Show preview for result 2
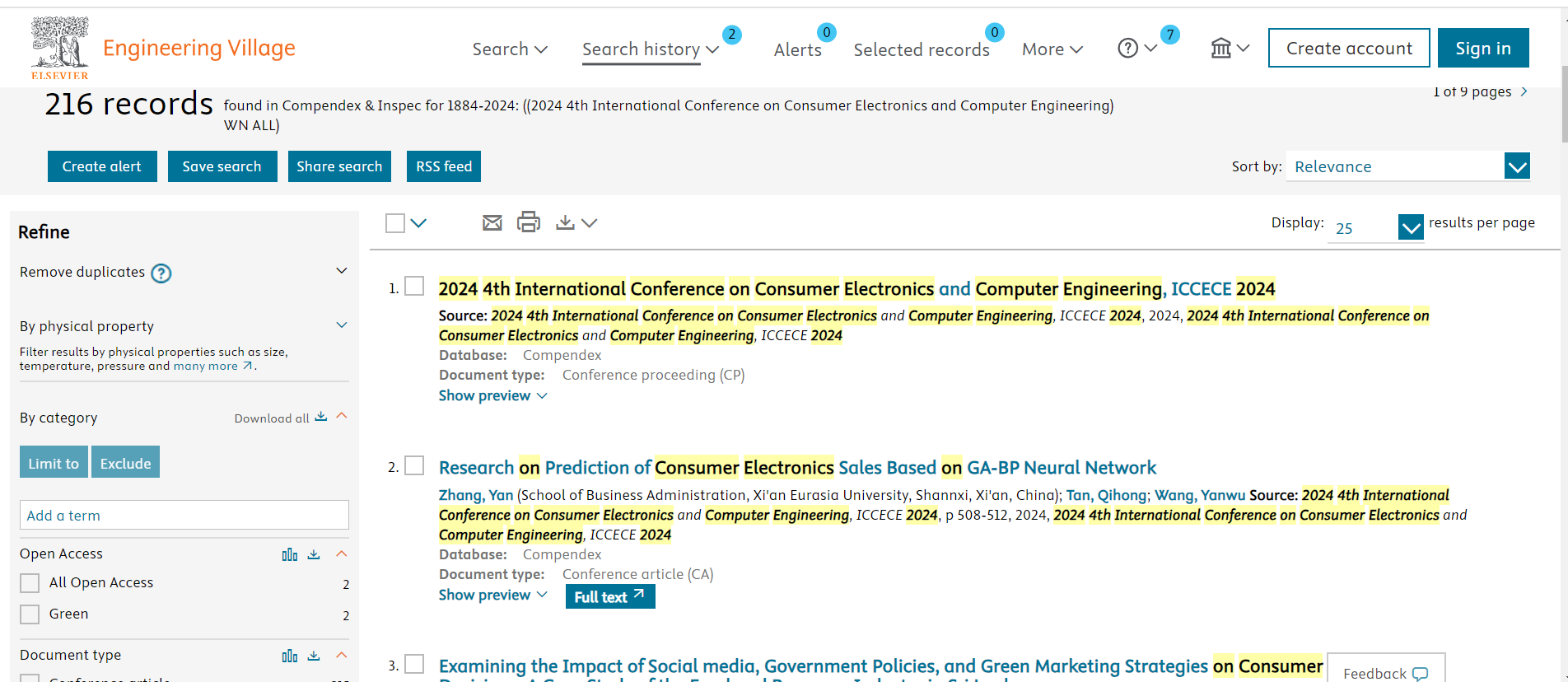The height and width of the screenshot is (682, 1568). (492, 595)
